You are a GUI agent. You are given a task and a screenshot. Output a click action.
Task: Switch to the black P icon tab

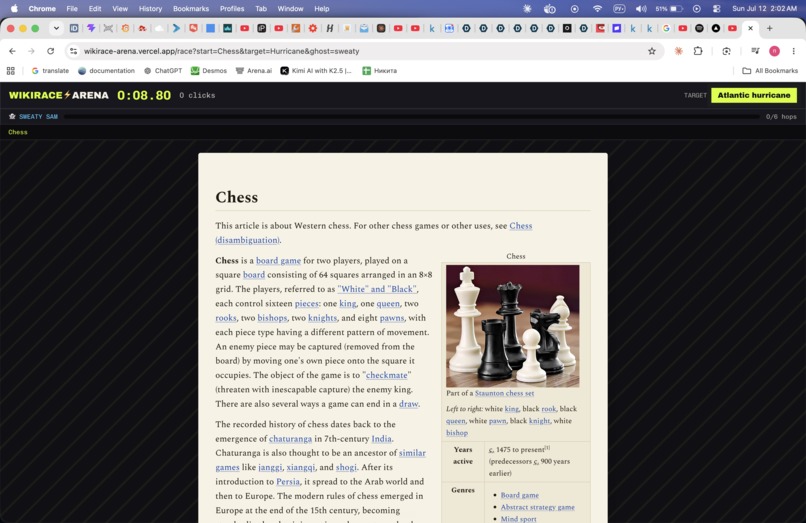pyautogui.click(x=262, y=28)
